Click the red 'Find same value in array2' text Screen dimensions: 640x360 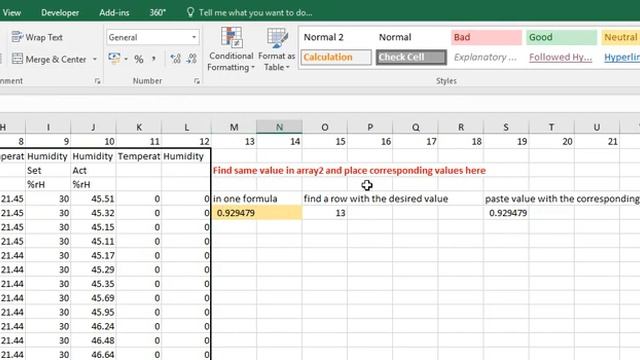(x=349, y=171)
